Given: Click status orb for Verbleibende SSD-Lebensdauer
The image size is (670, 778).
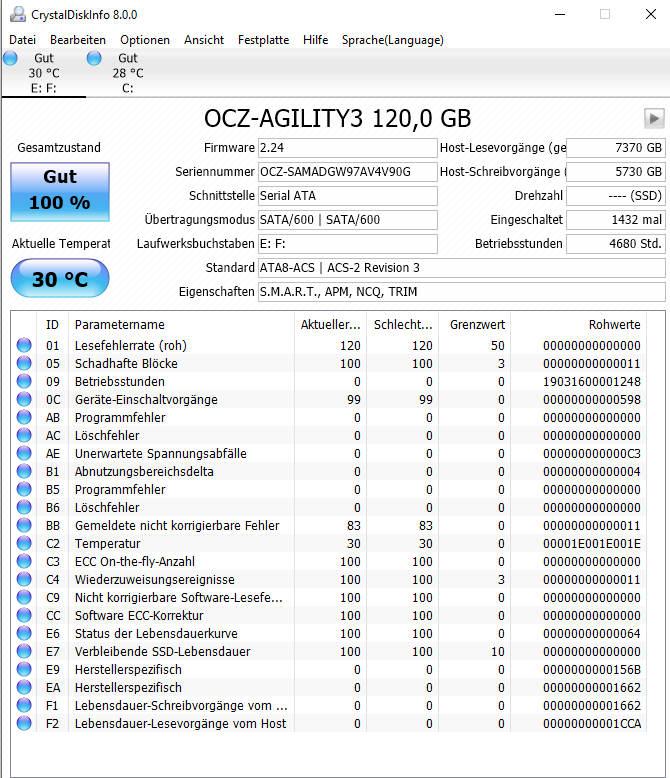Looking at the screenshot, I should tap(24, 651).
